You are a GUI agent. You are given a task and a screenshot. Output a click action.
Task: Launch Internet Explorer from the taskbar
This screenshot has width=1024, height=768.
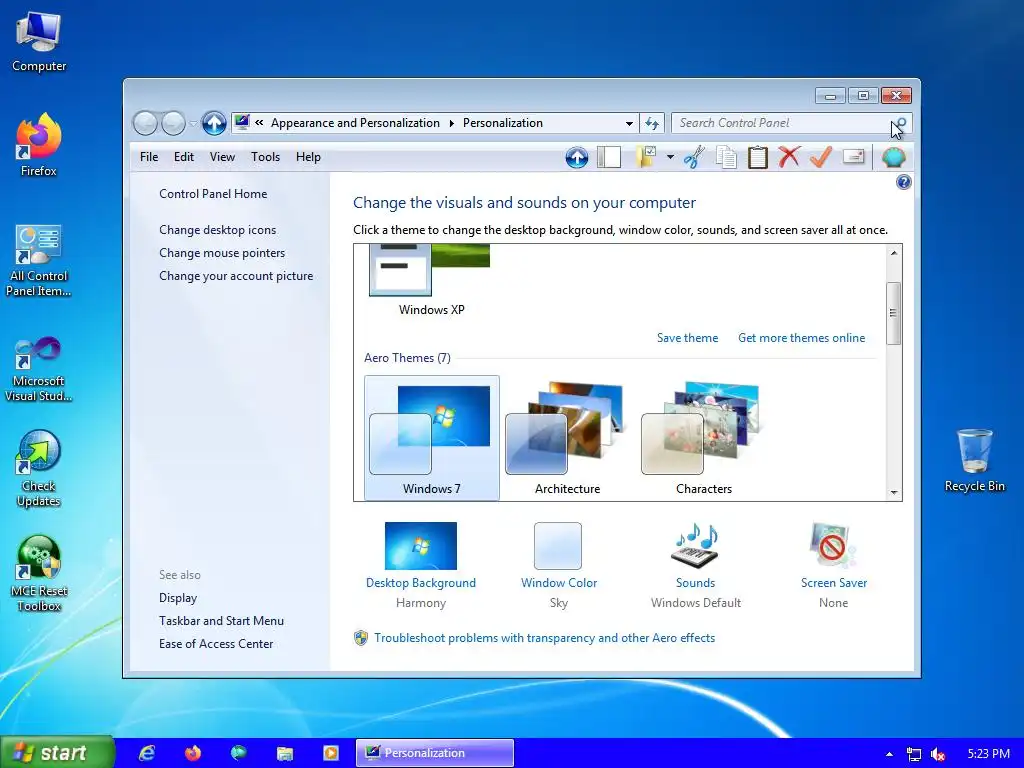[147, 753]
